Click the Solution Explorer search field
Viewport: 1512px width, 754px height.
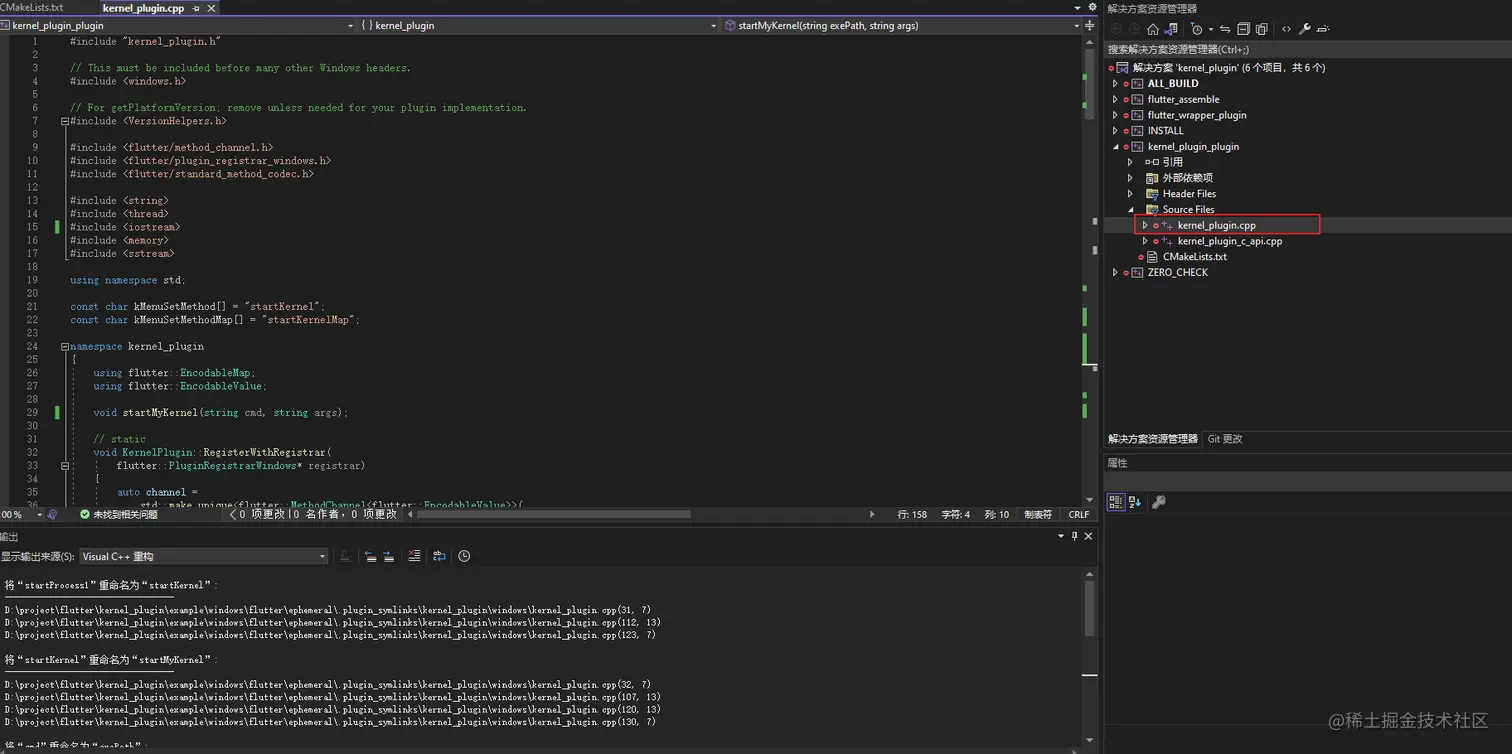1307,49
